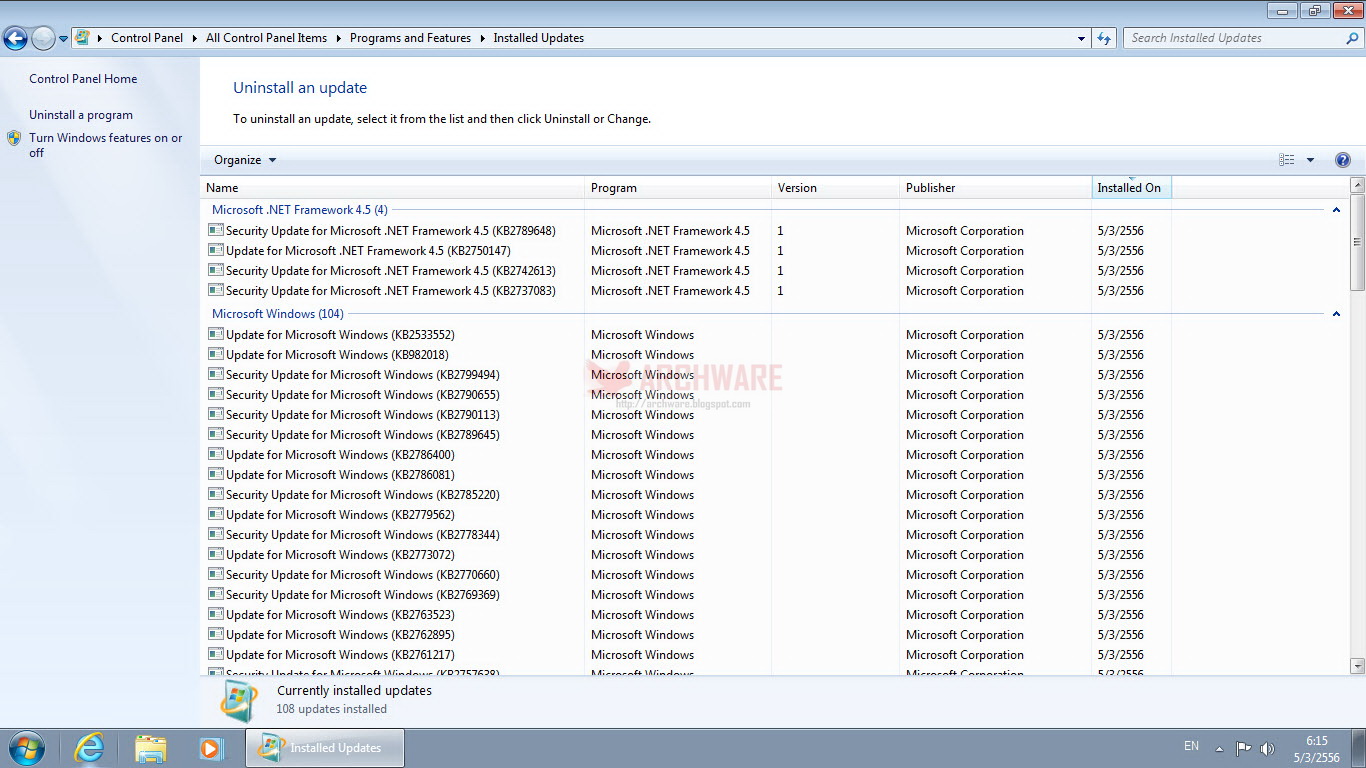Open the Organize menu
This screenshot has width=1366, height=768.
coord(245,160)
